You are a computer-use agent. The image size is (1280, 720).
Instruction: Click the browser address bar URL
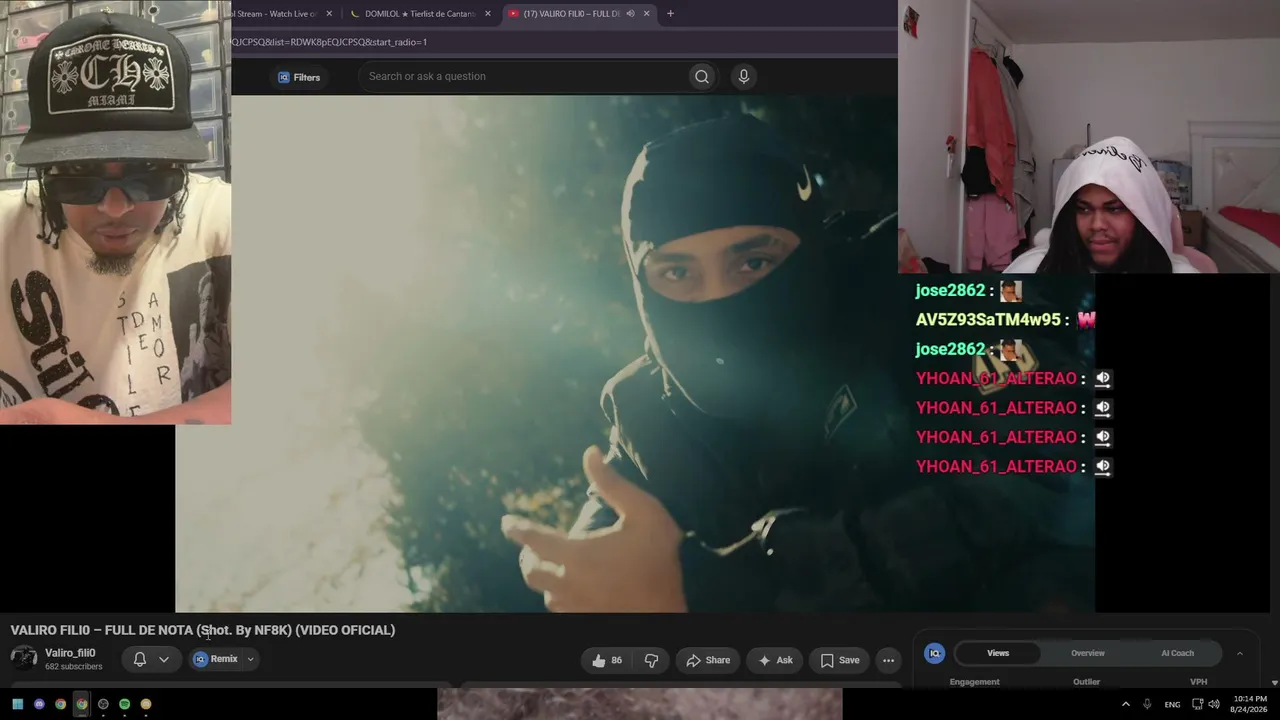click(x=330, y=42)
